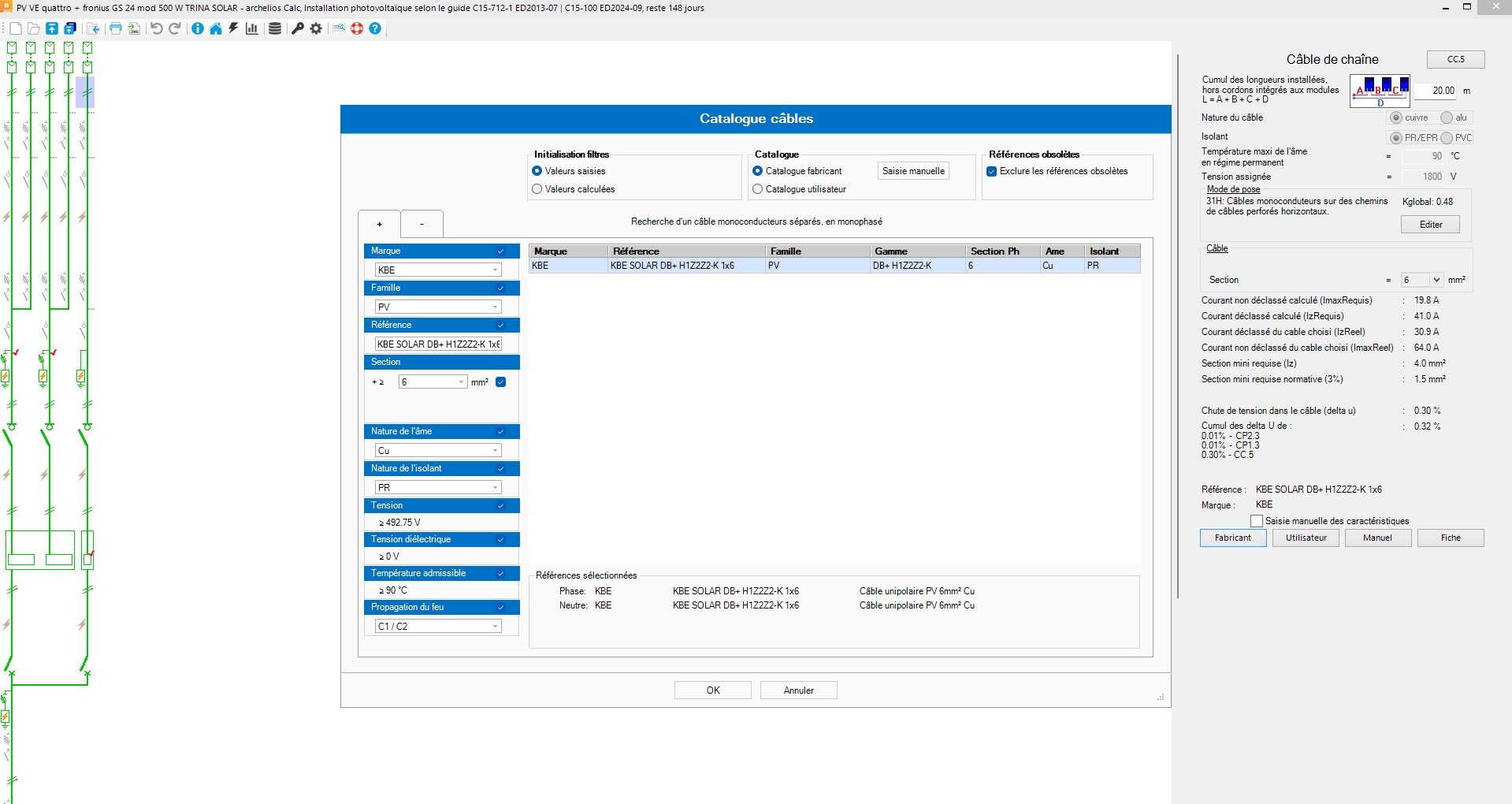Viewport: 1512px width, 804px height.
Task: Click the new document icon
Action: [x=15, y=28]
